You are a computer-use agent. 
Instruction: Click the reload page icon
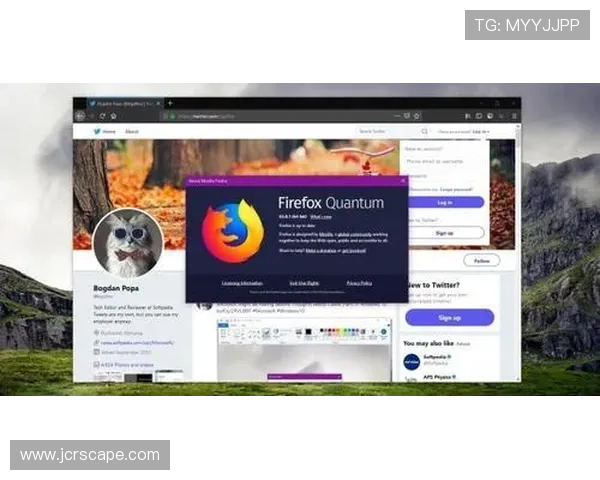click(x=102, y=117)
